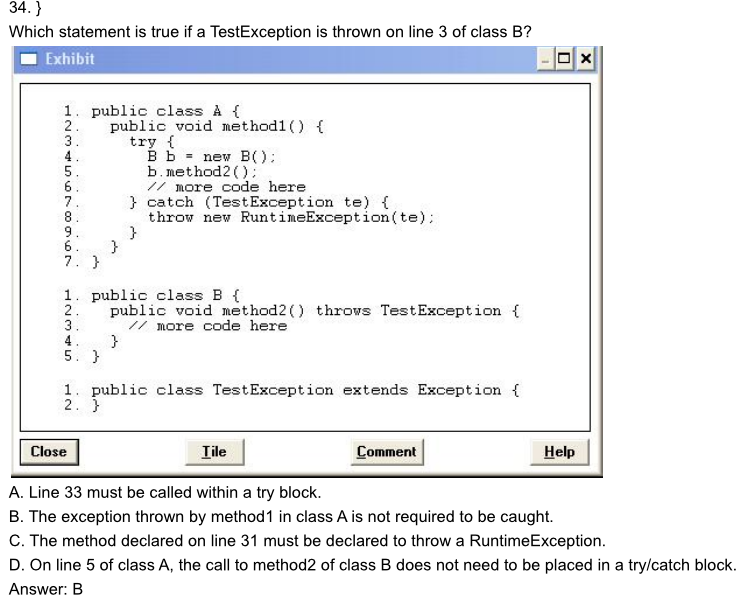Minimize the Exhibit window

545,59
